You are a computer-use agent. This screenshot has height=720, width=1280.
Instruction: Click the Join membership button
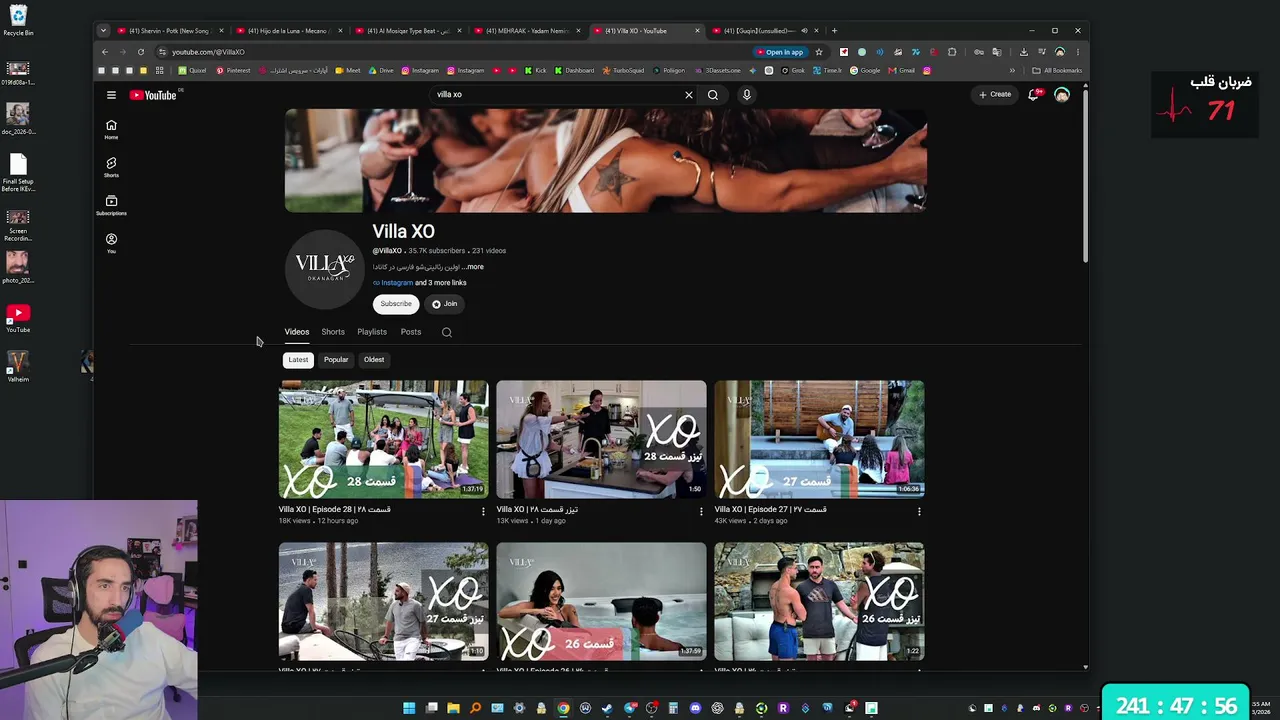point(445,304)
